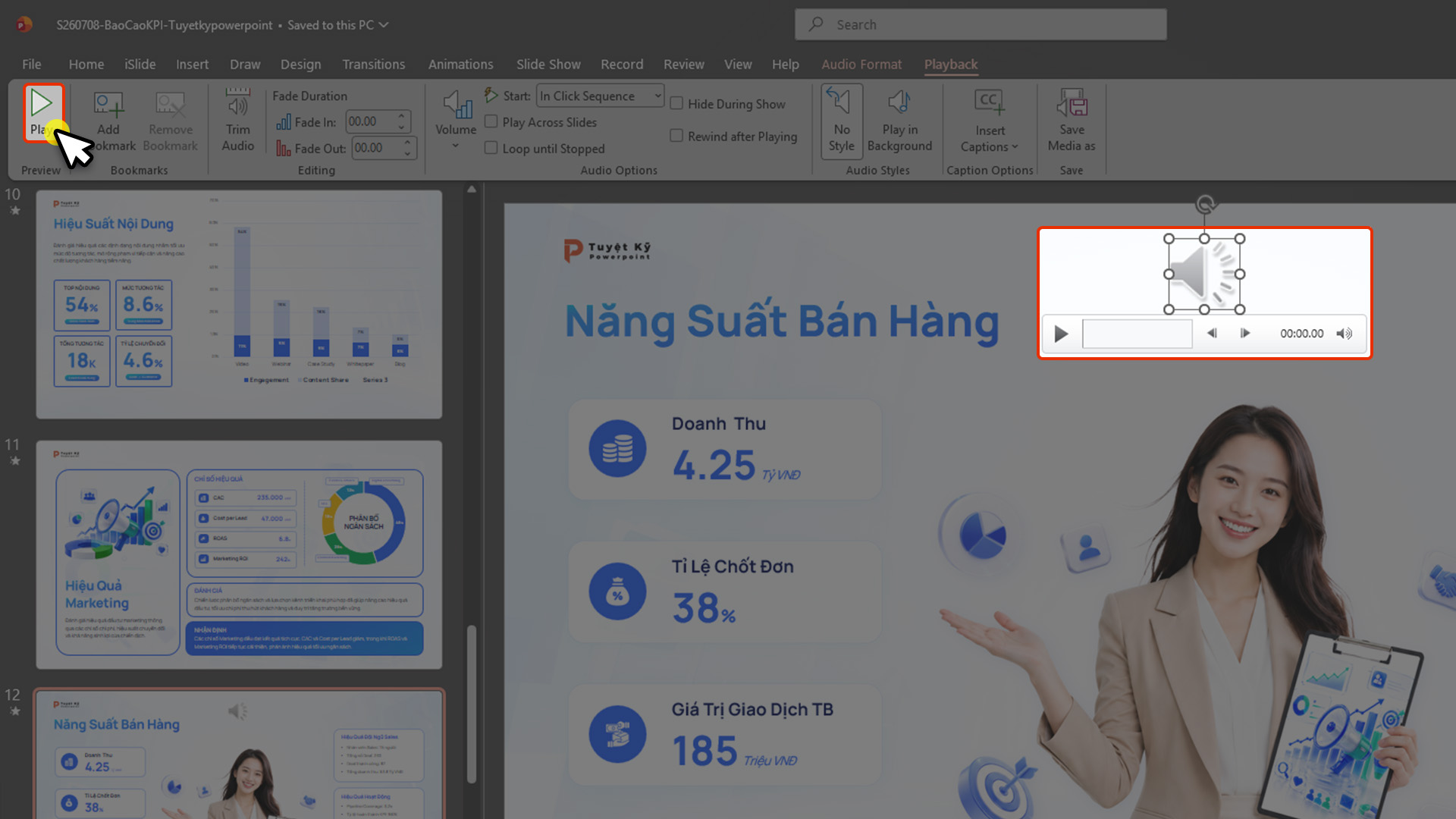
Task: Open the Transitions tab
Action: coord(374,64)
